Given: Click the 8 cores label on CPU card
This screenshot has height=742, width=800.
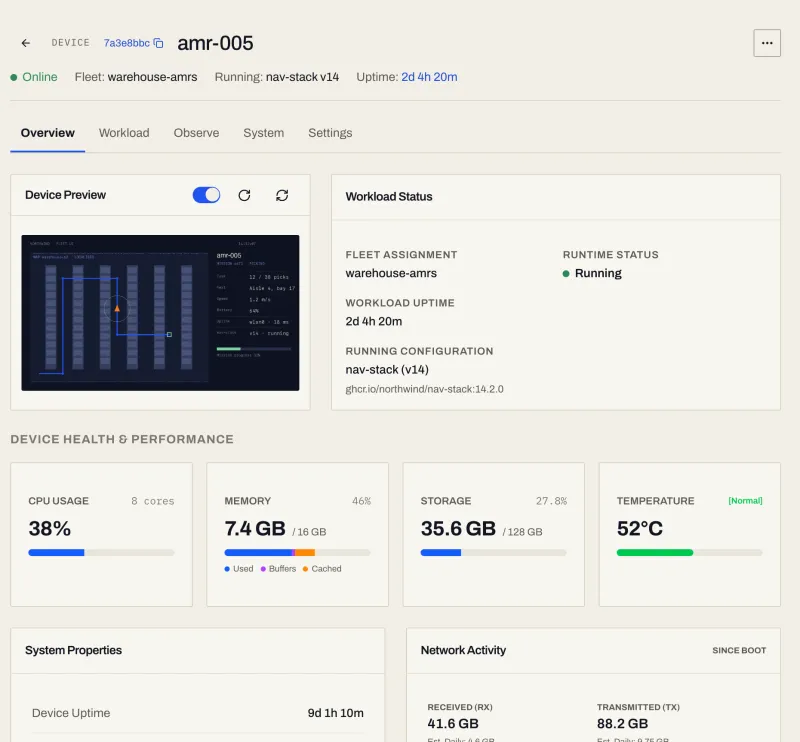Looking at the screenshot, I should tap(153, 501).
